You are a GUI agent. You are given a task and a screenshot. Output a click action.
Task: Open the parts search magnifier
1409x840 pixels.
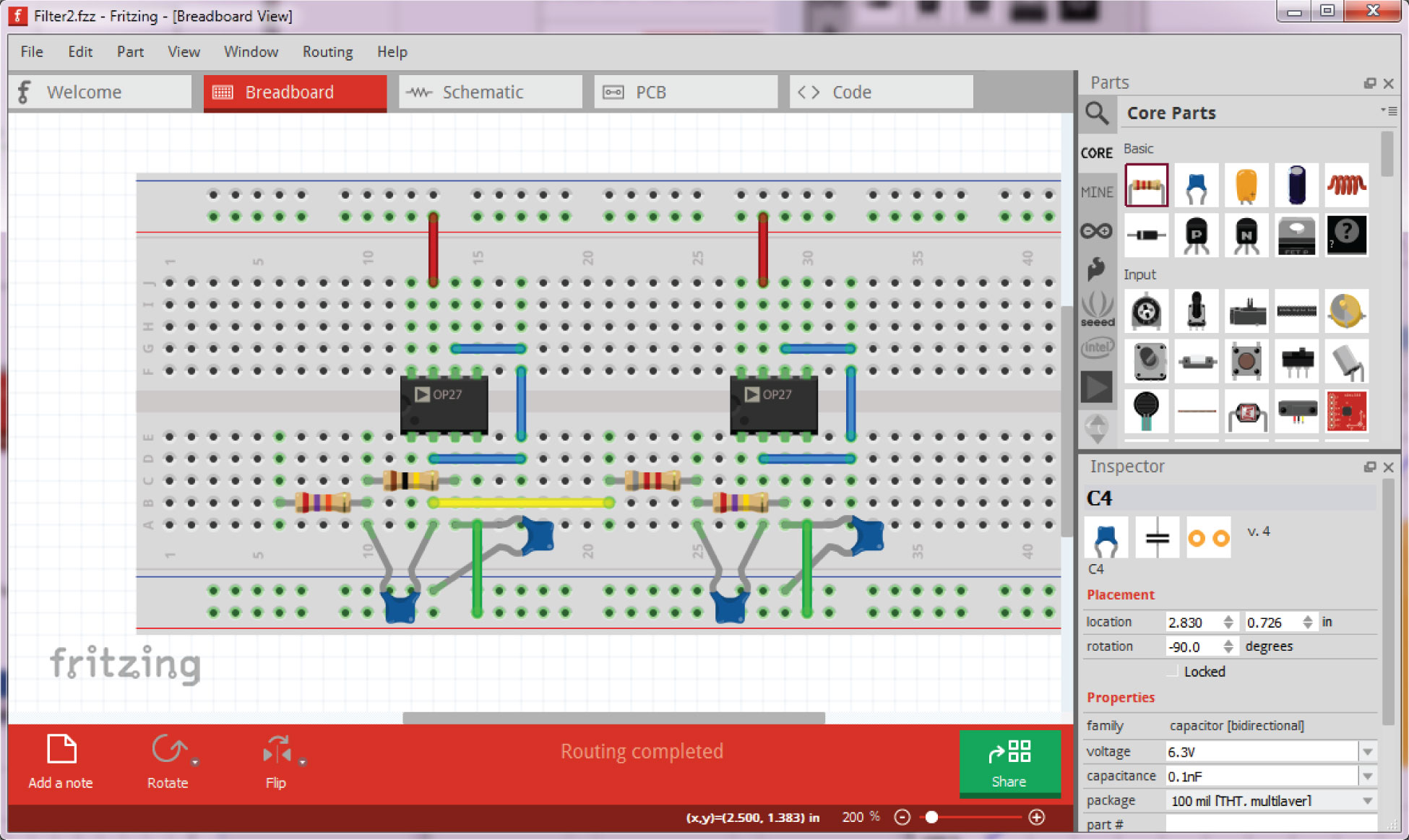pos(1097,113)
